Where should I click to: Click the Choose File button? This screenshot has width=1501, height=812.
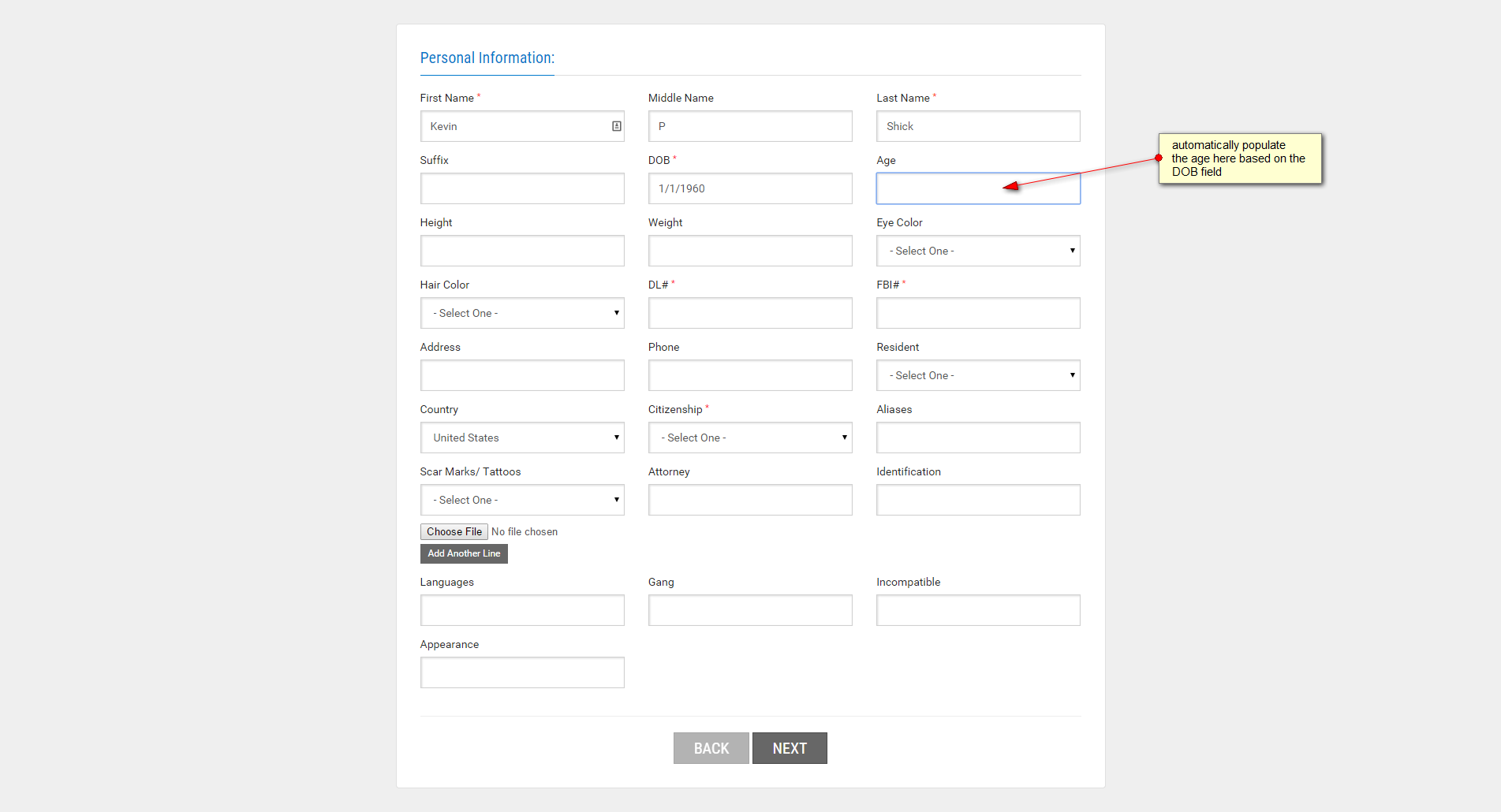(454, 532)
